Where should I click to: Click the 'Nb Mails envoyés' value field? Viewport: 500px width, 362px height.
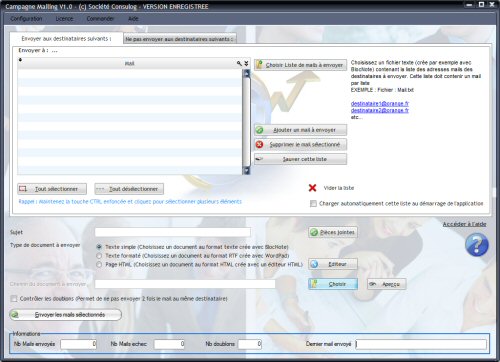(x=79, y=344)
